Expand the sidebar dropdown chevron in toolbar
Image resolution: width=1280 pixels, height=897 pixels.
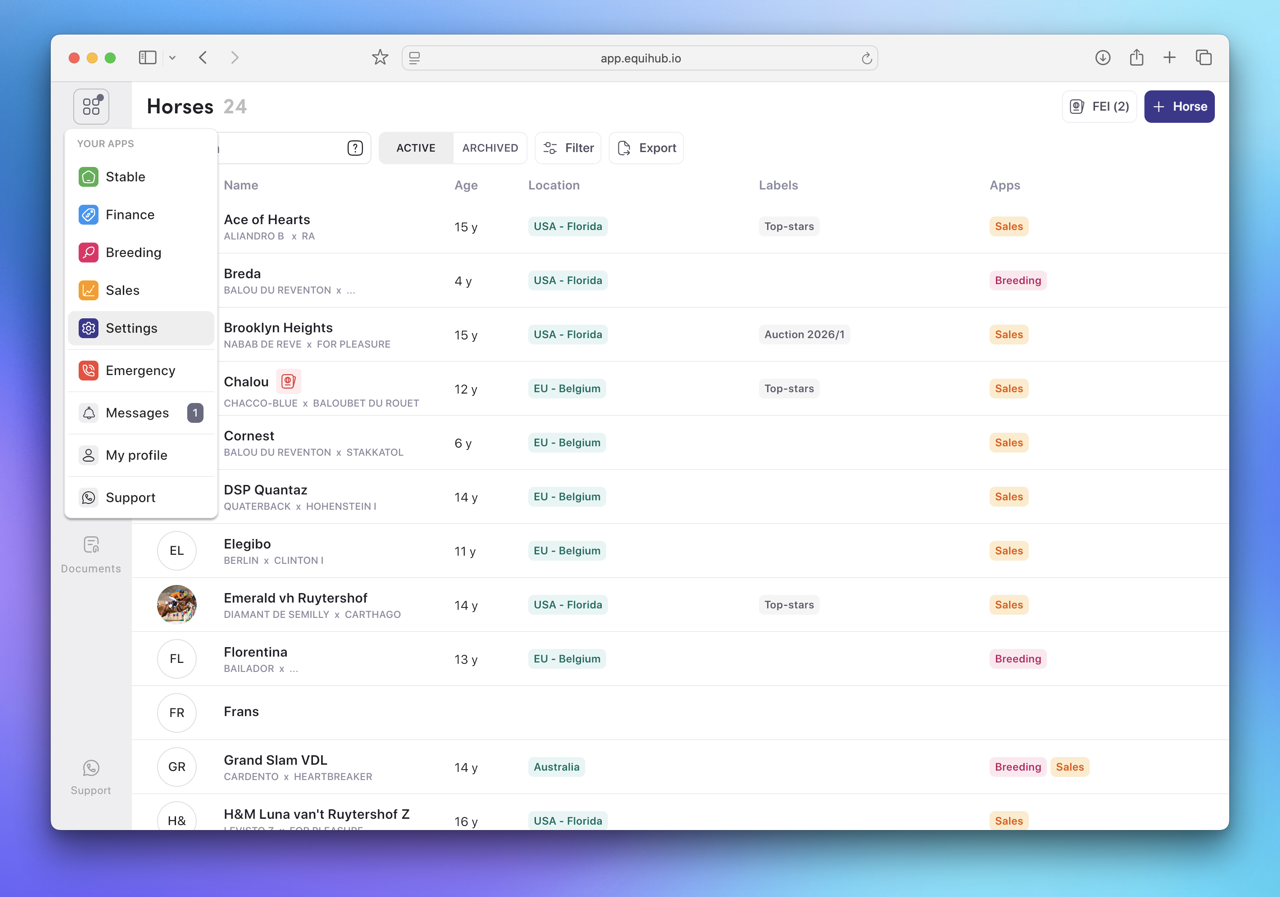[172, 58]
